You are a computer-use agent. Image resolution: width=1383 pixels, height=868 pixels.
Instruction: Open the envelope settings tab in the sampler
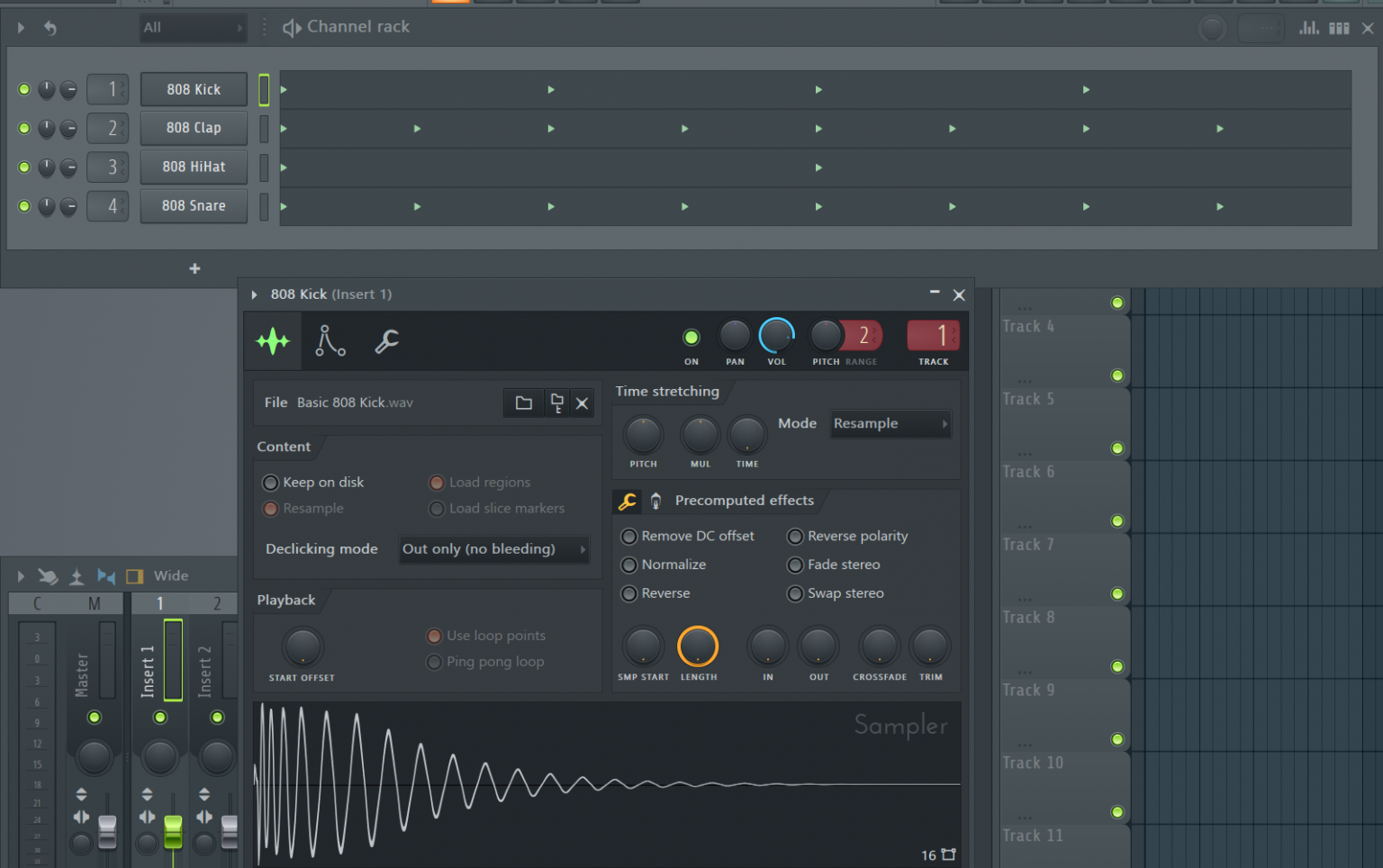pos(330,341)
